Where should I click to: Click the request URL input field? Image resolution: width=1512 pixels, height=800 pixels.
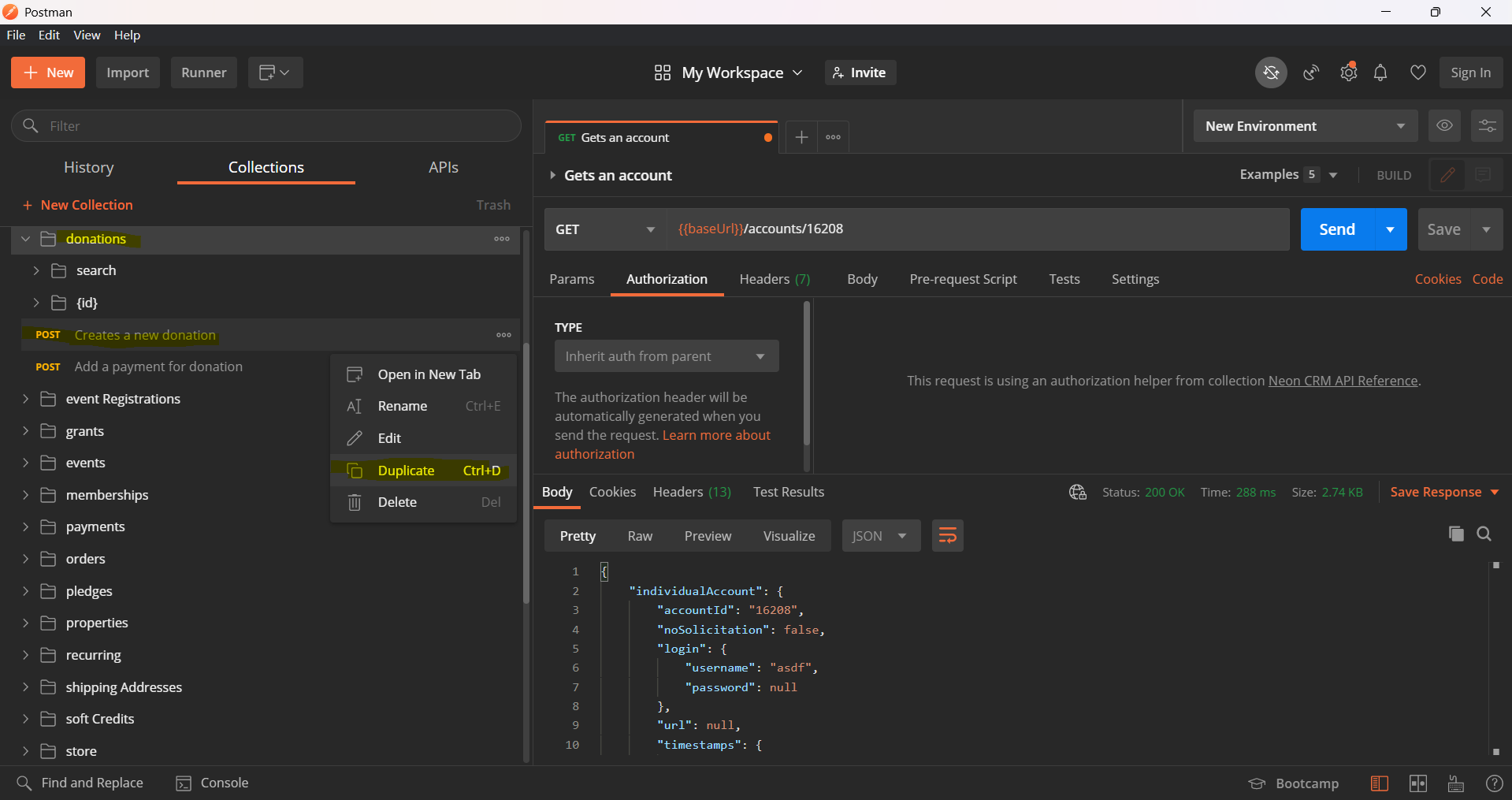(978, 229)
